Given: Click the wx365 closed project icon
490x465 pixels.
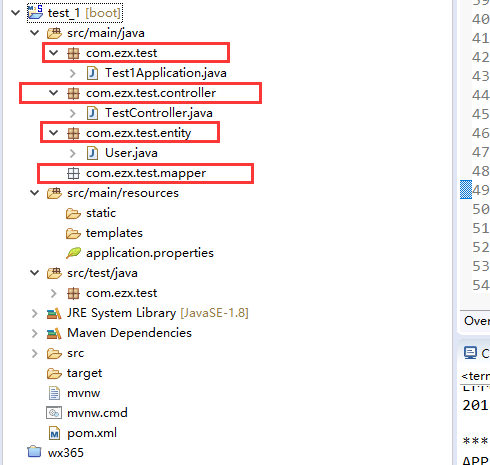Looking at the screenshot, I should click(34, 452).
